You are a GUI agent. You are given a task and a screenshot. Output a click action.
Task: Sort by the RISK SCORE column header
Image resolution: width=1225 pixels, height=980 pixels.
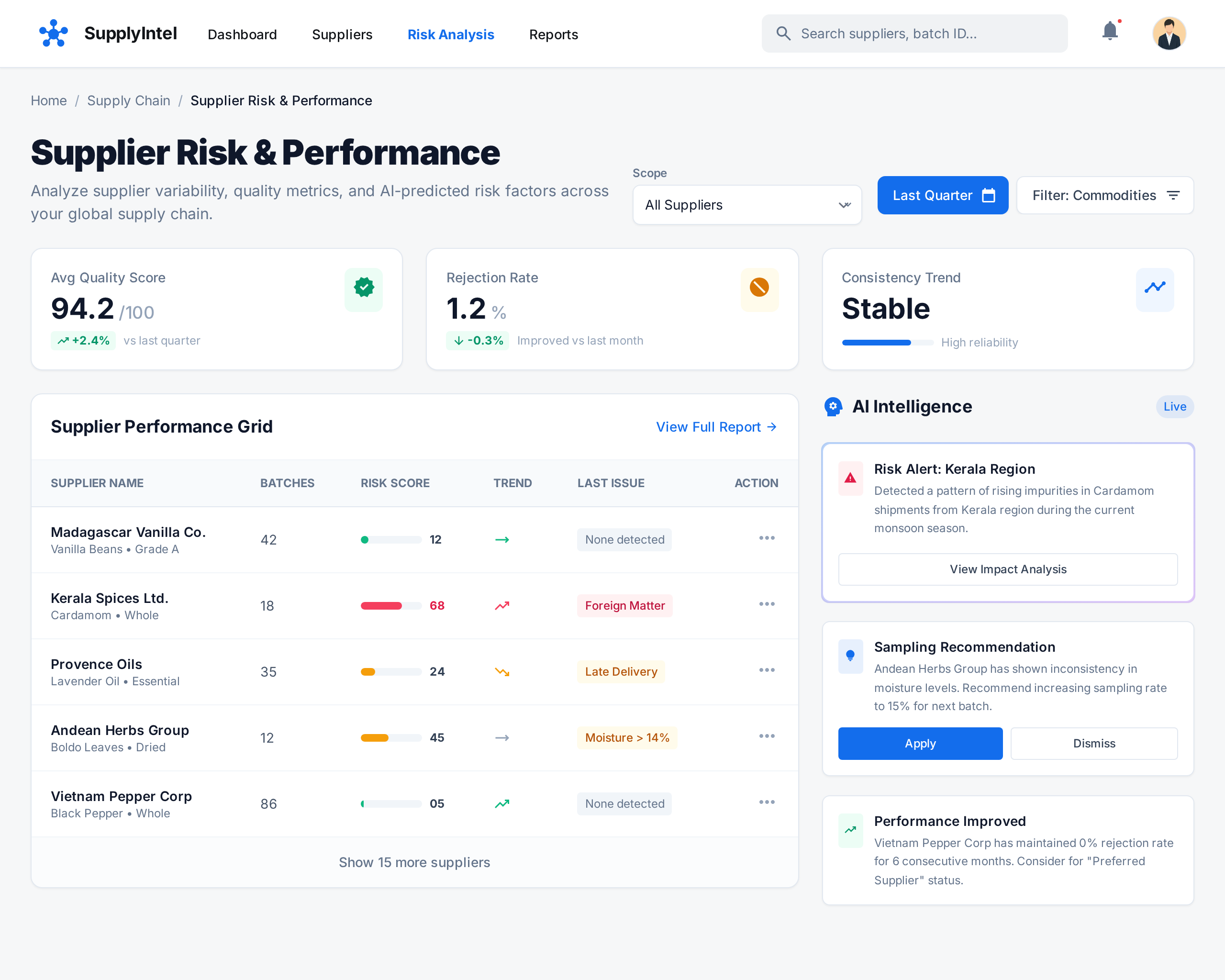395,483
